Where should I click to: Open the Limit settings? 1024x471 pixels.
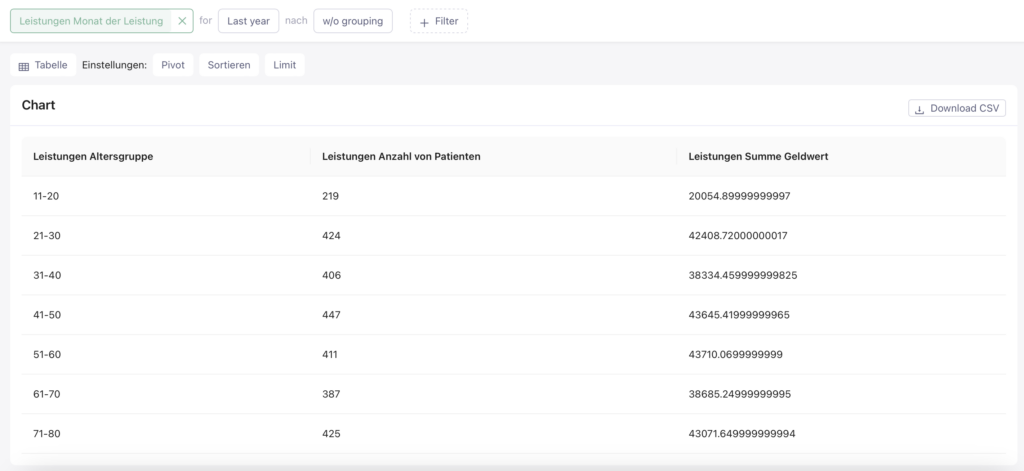pyautogui.click(x=285, y=65)
